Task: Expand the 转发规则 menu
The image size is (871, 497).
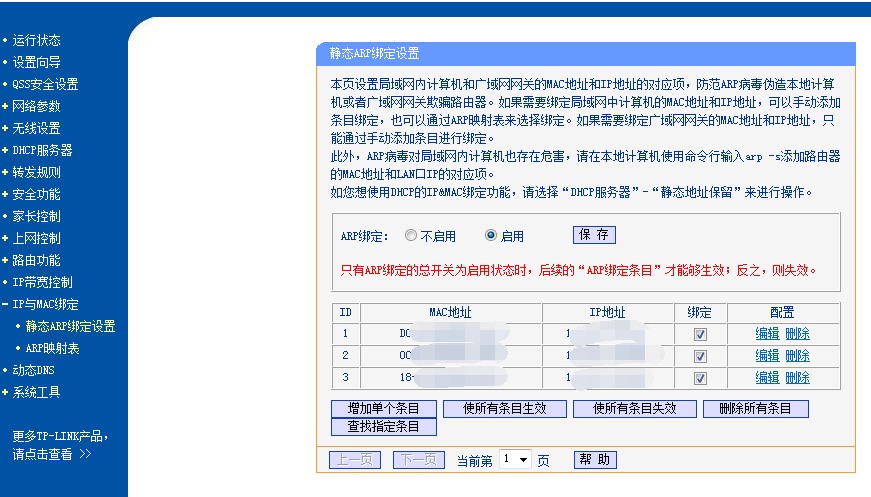Action: point(36,172)
